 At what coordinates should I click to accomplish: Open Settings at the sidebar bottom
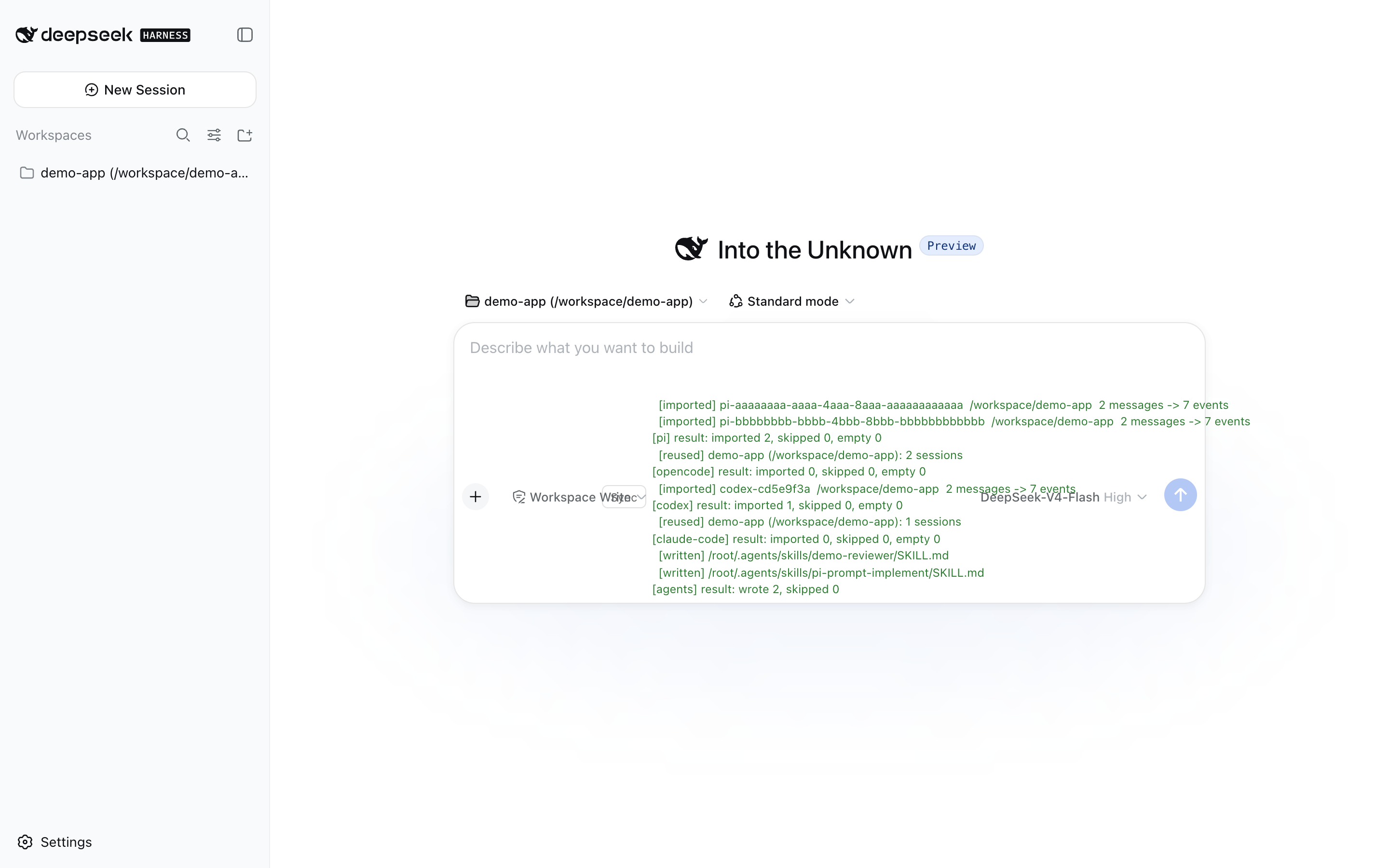tap(55, 842)
